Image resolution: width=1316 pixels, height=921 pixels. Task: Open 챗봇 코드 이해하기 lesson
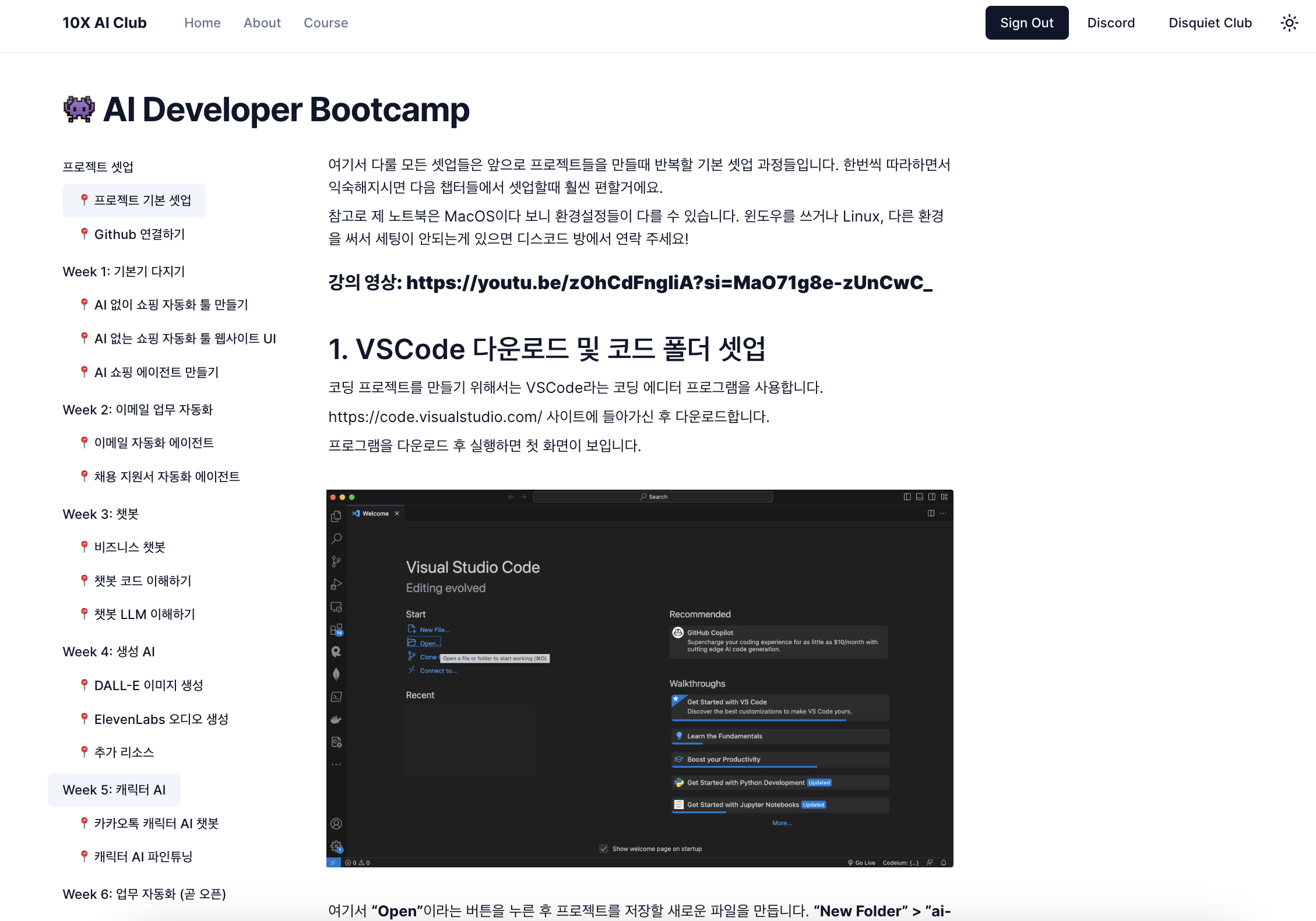tap(136, 581)
